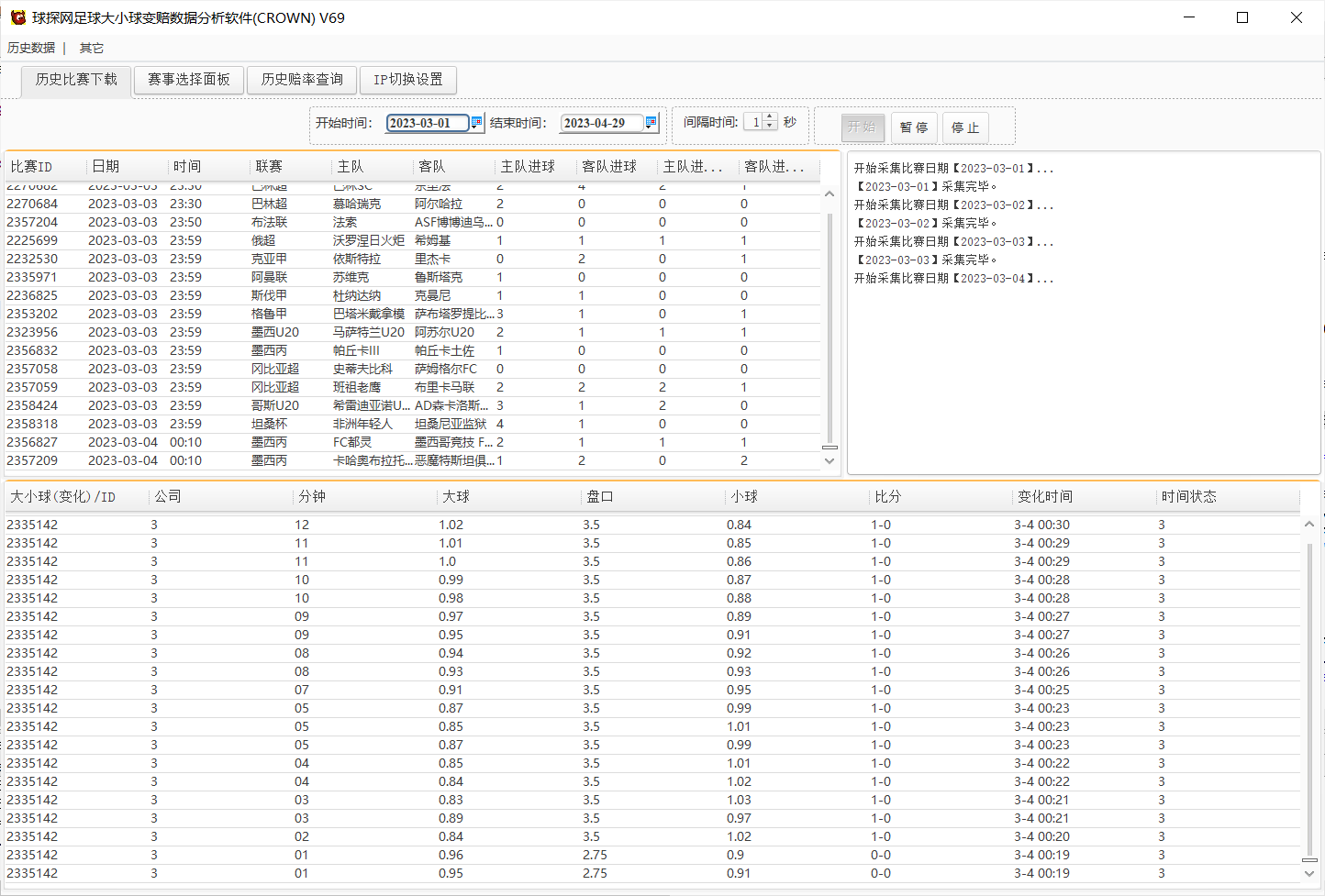Select match row ID 2358424
This screenshot has width=1325, height=896.
[411, 405]
